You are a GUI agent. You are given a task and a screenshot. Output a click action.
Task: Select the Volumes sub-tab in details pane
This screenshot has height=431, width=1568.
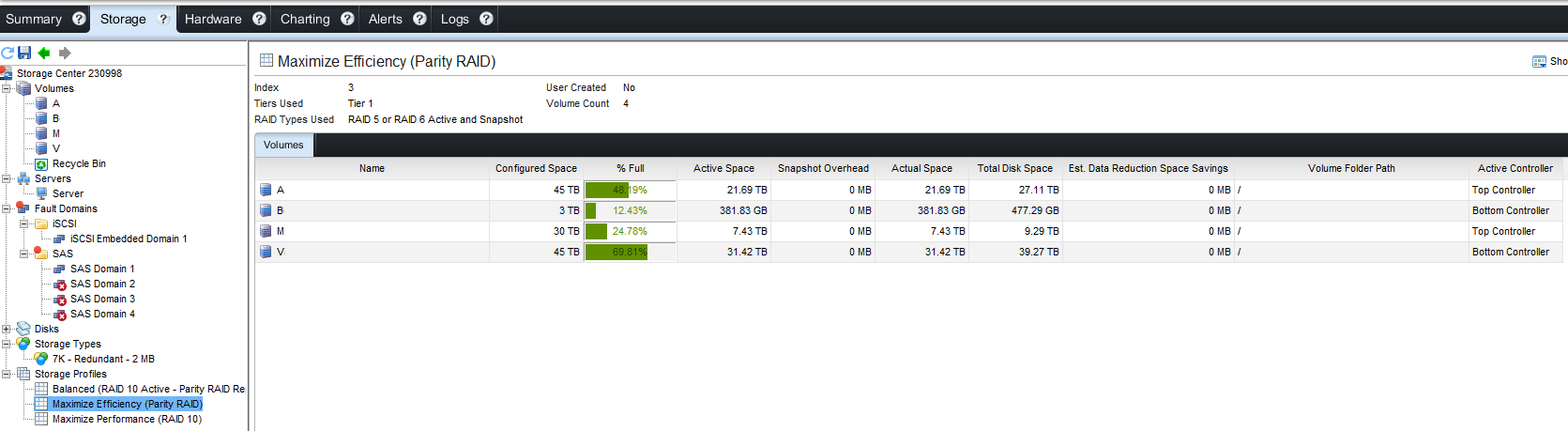(283, 145)
